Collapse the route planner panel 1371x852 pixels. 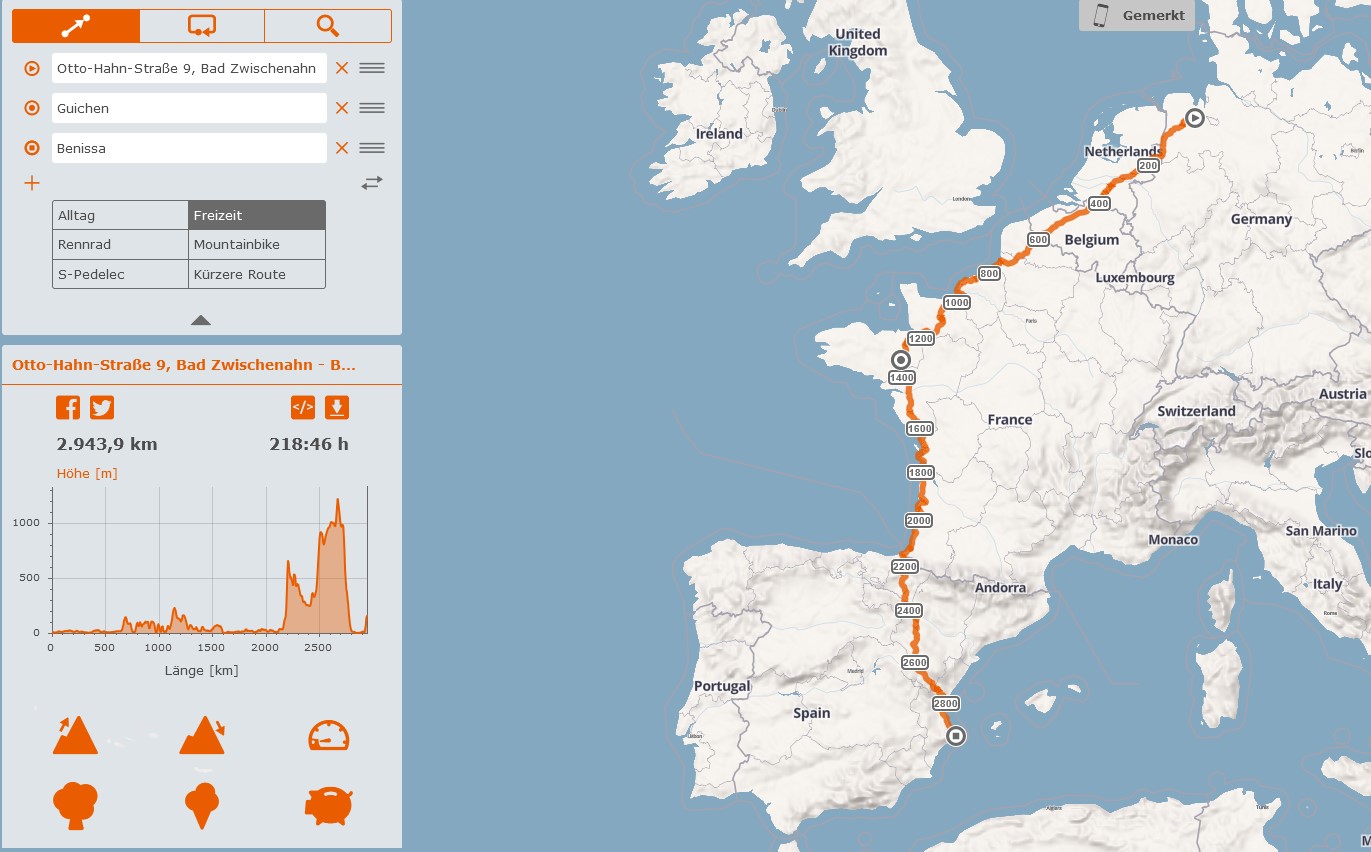coord(201,320)
